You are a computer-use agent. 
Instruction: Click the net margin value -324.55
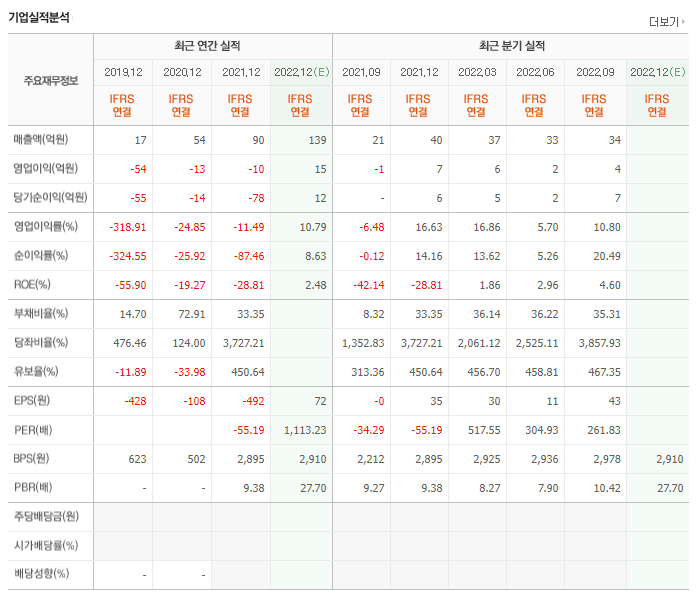point(128,256)
